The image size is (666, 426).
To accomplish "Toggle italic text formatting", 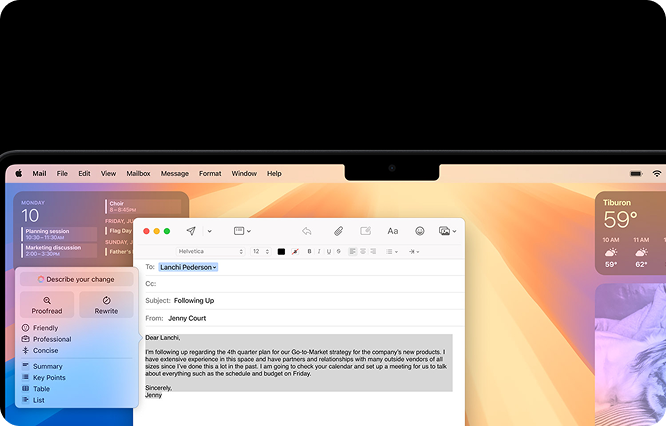I will tap(319, 252).
